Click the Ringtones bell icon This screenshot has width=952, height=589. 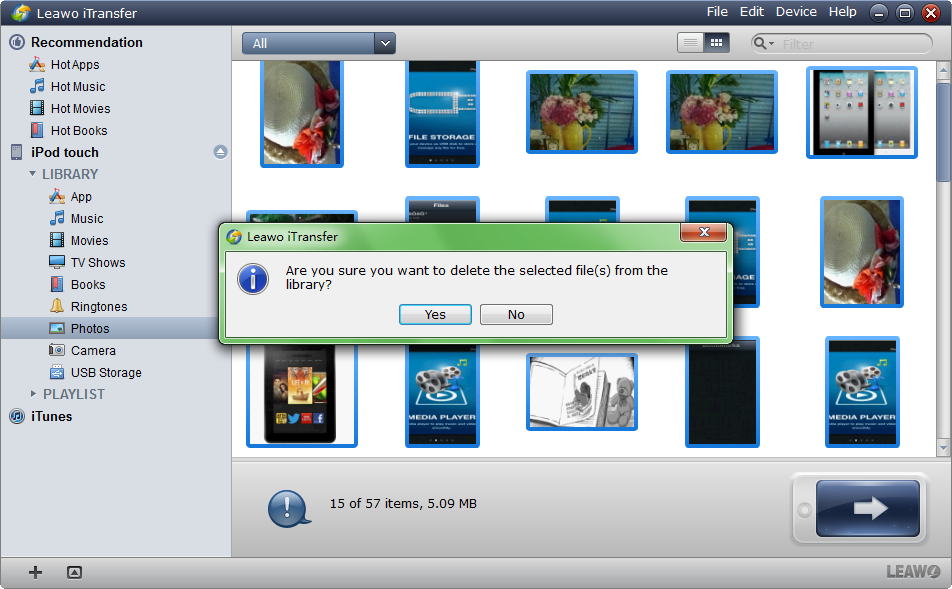[x=57, y=306]
